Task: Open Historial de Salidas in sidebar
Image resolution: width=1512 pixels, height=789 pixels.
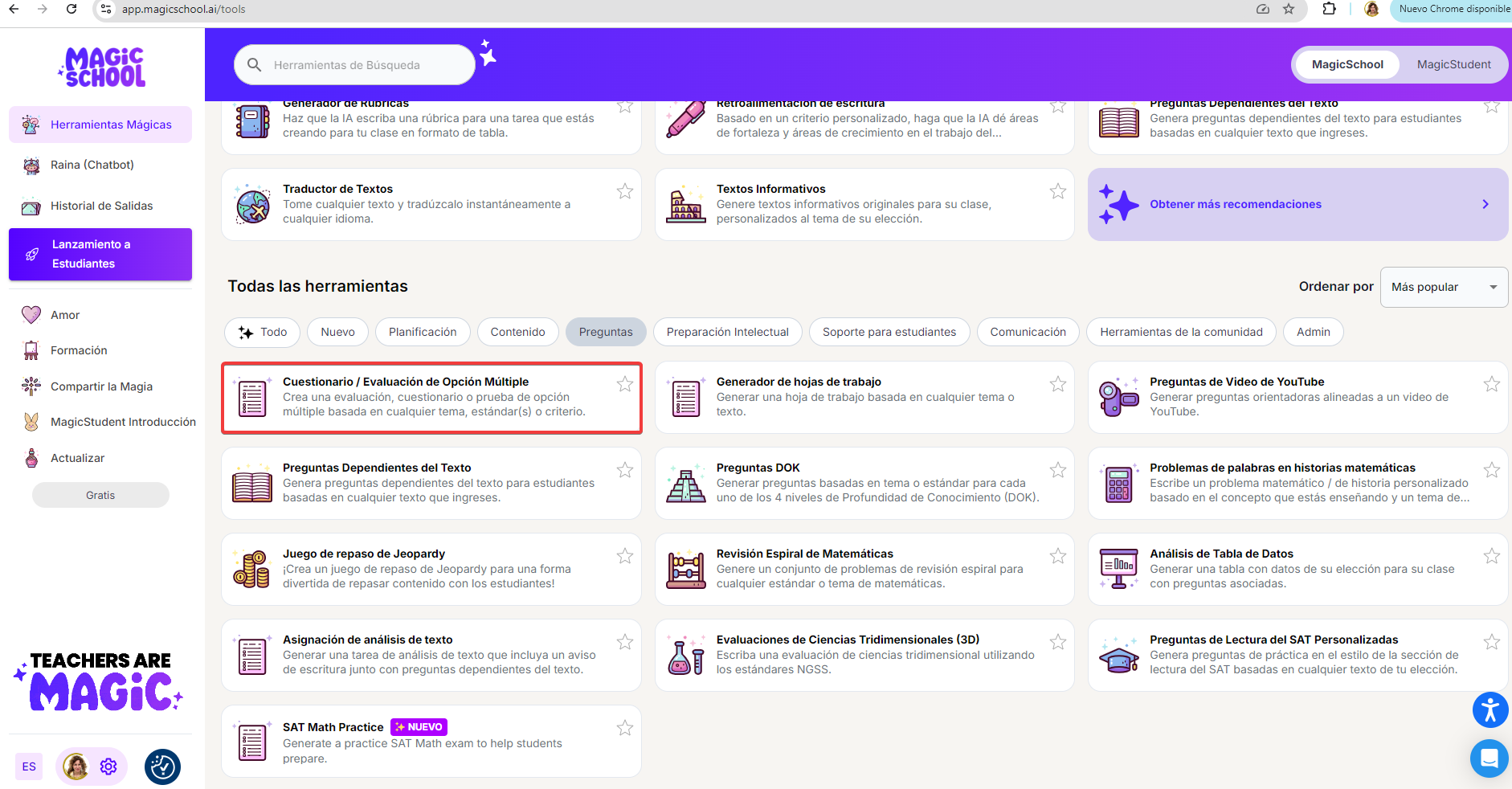Action: pos(101,206)
